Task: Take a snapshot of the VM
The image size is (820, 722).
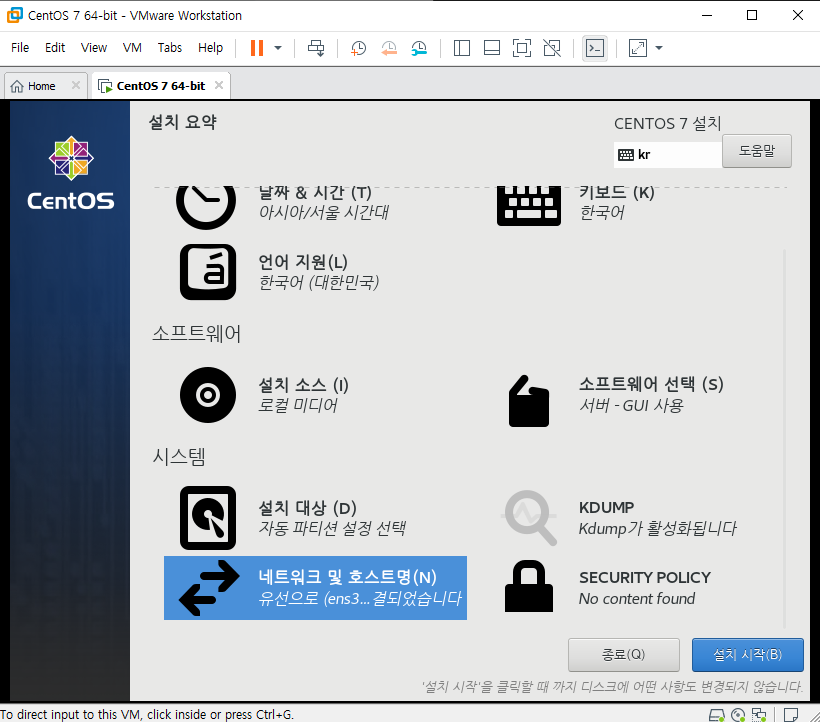Action: (358, 48)
